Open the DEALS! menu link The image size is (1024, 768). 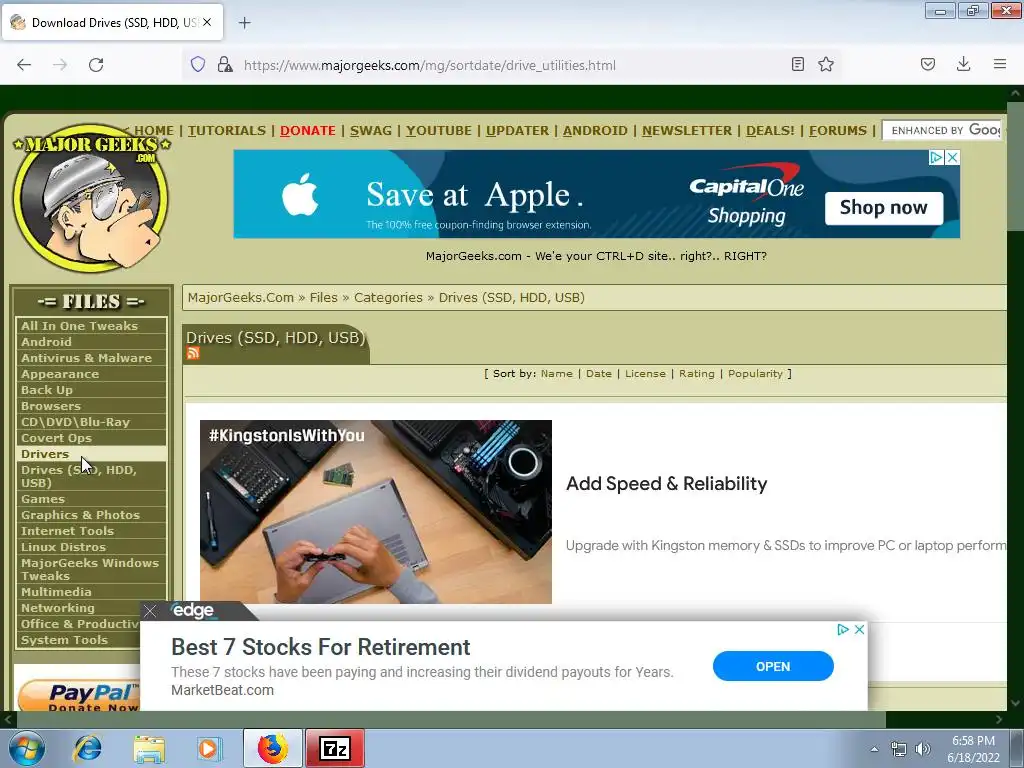[770, 131]
